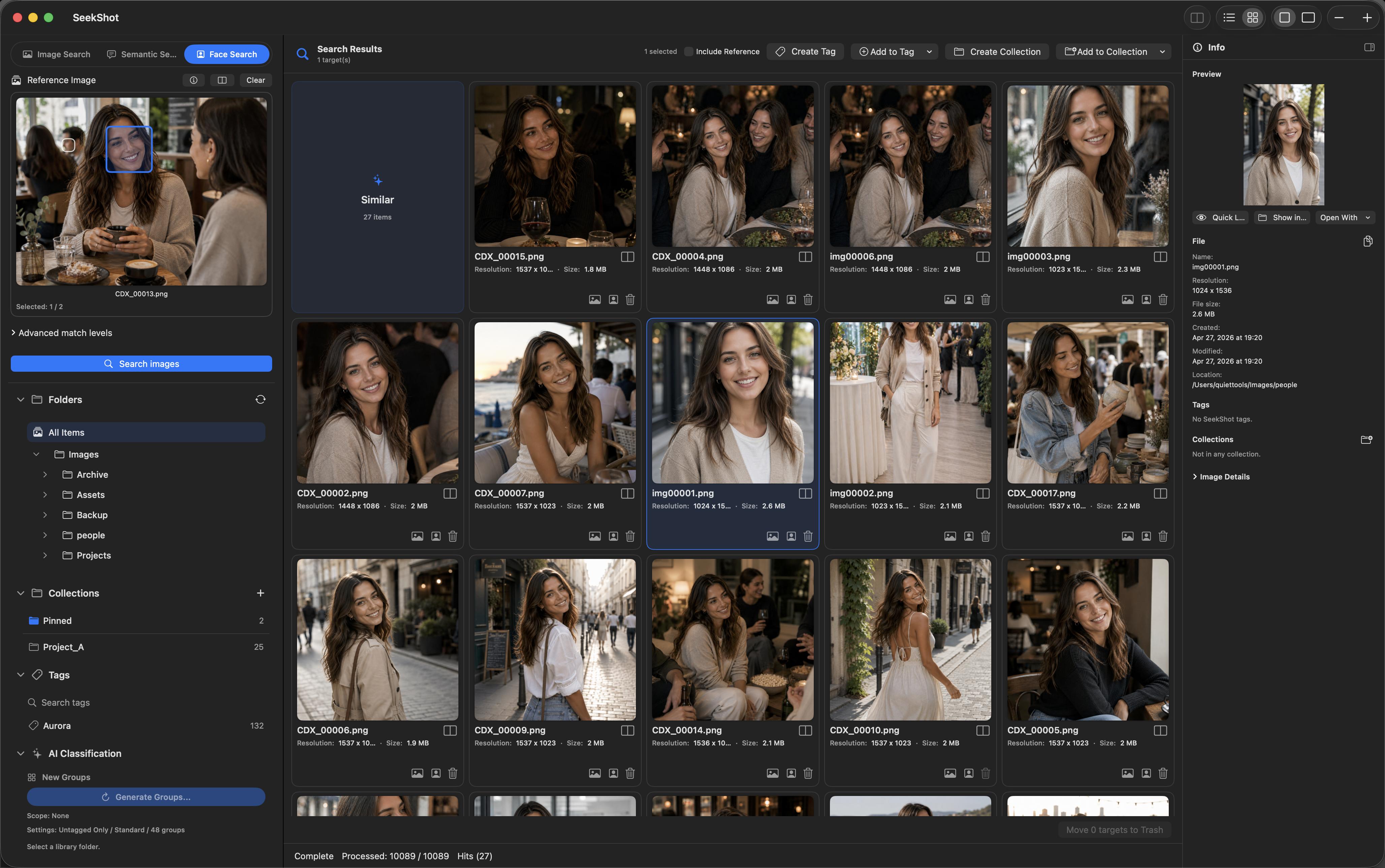This screenshot has width=1385, height=868.
Task: Toggle reference image compare view icon
Action: coord(222,80)
